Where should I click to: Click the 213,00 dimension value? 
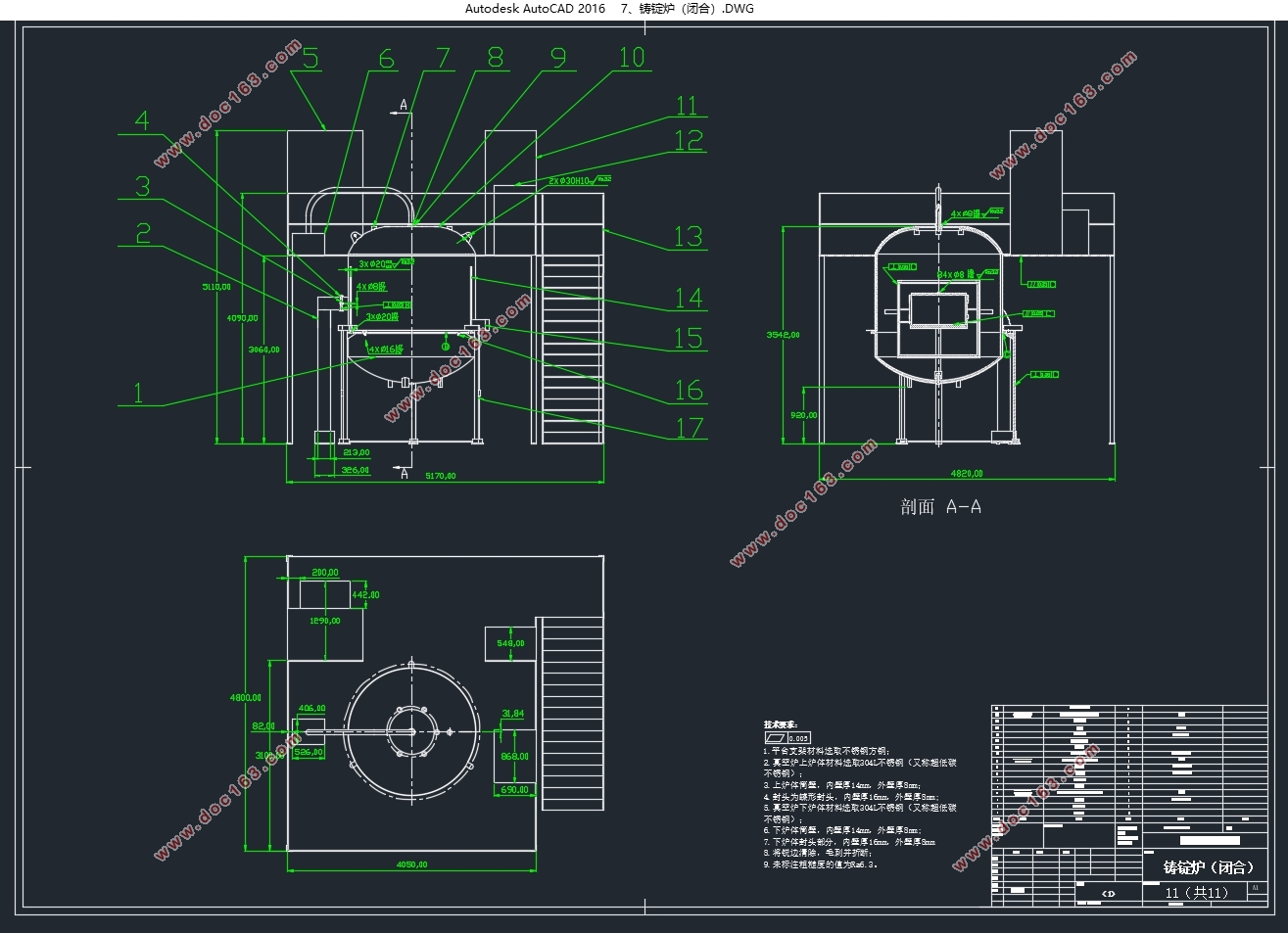coord(355,452)
